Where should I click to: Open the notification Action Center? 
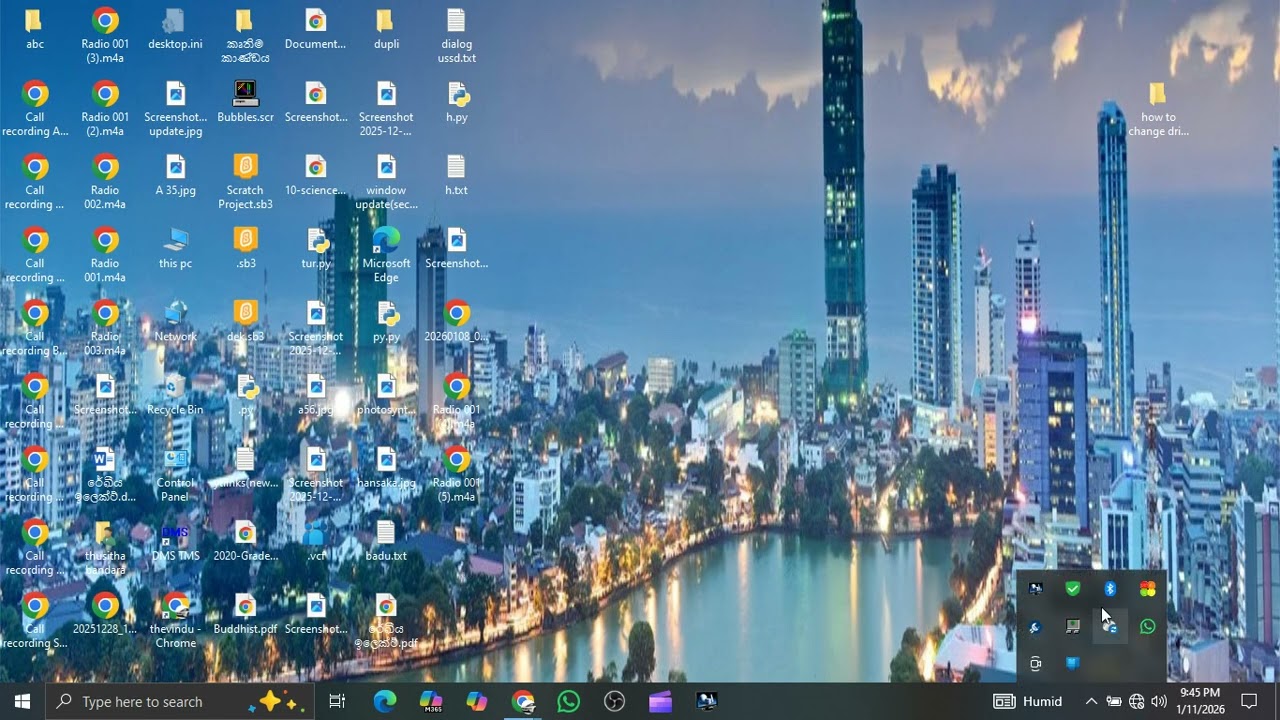(x=1249, y=702)
